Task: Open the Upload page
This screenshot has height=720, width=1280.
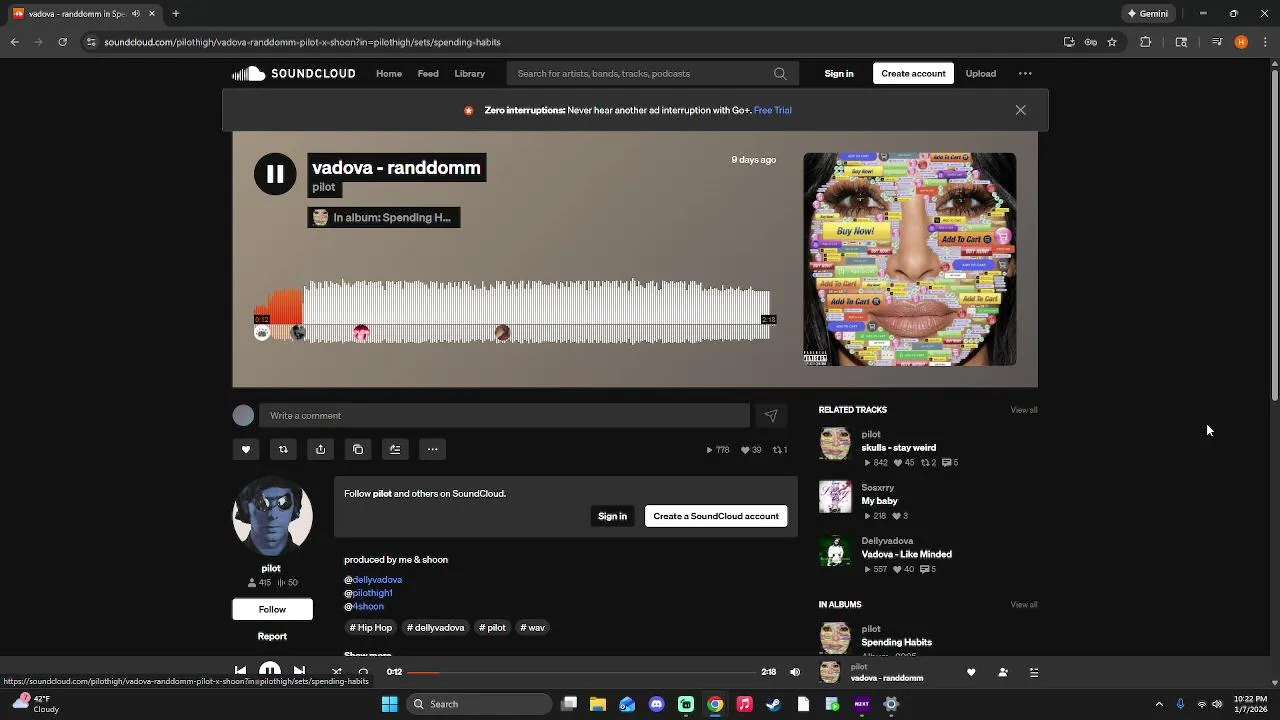Action: [980, 73]
